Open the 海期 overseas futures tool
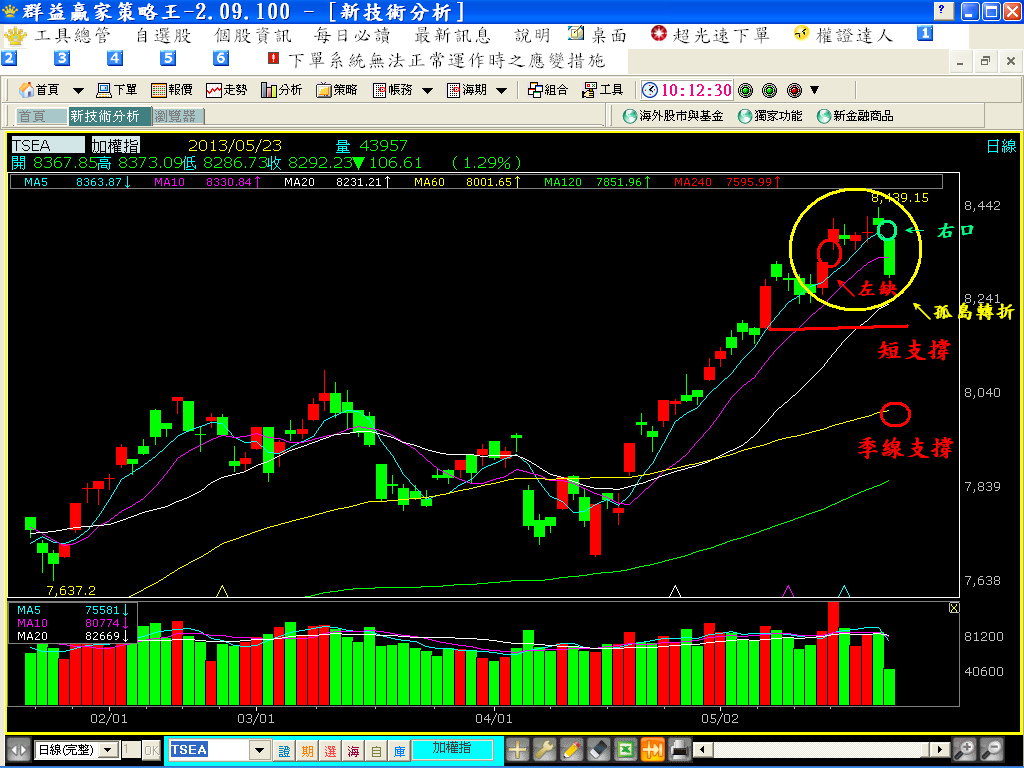The width and height of the screenshot is (1024, 768). pos(467,90)
